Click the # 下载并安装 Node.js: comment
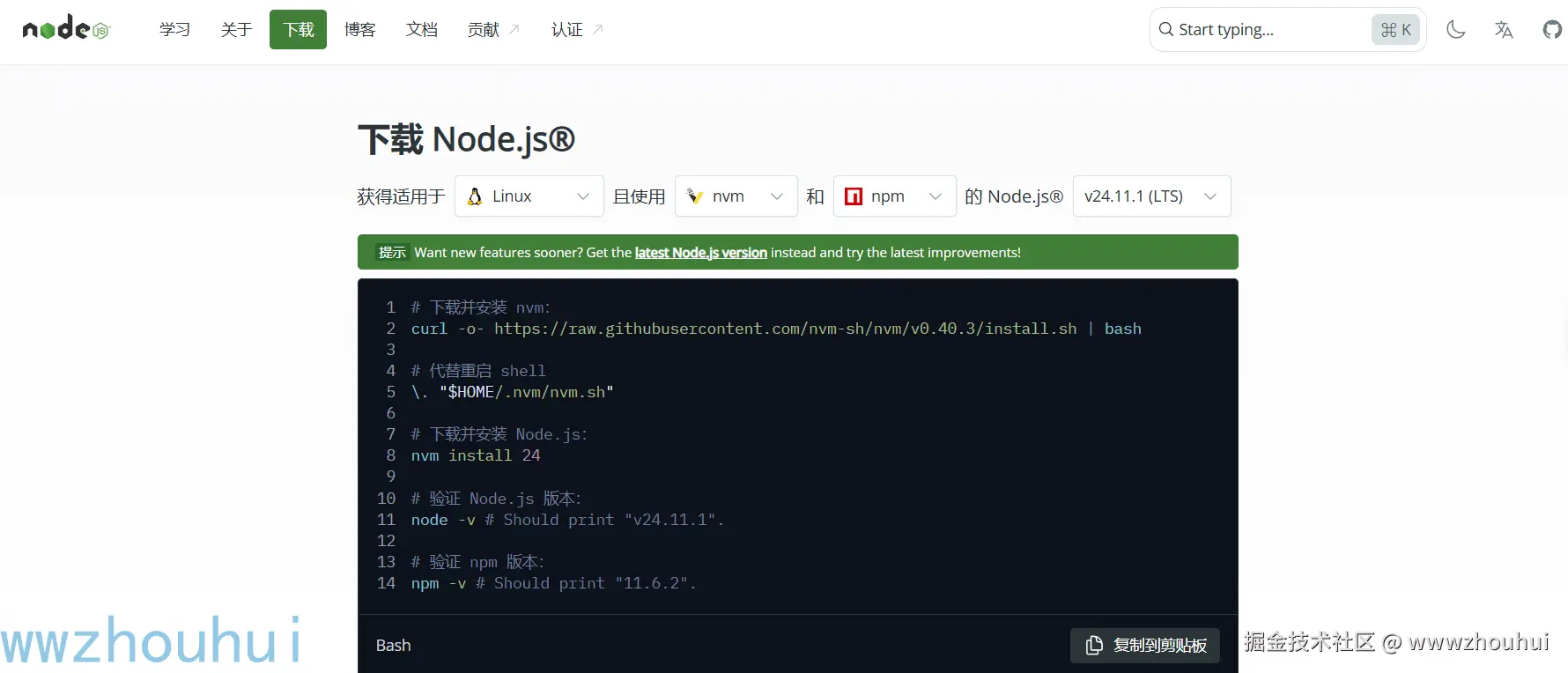 pos(499,434)
